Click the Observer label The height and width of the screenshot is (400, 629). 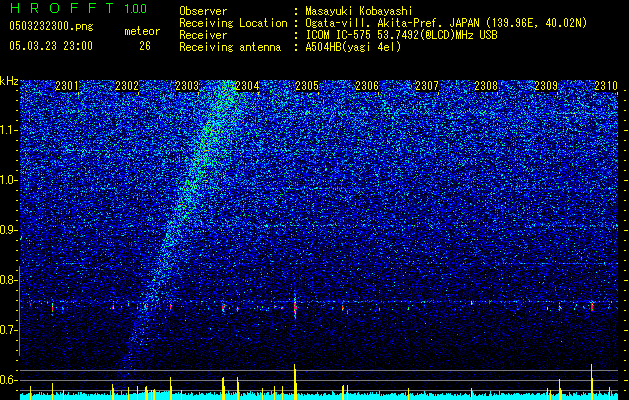[203, 11]
